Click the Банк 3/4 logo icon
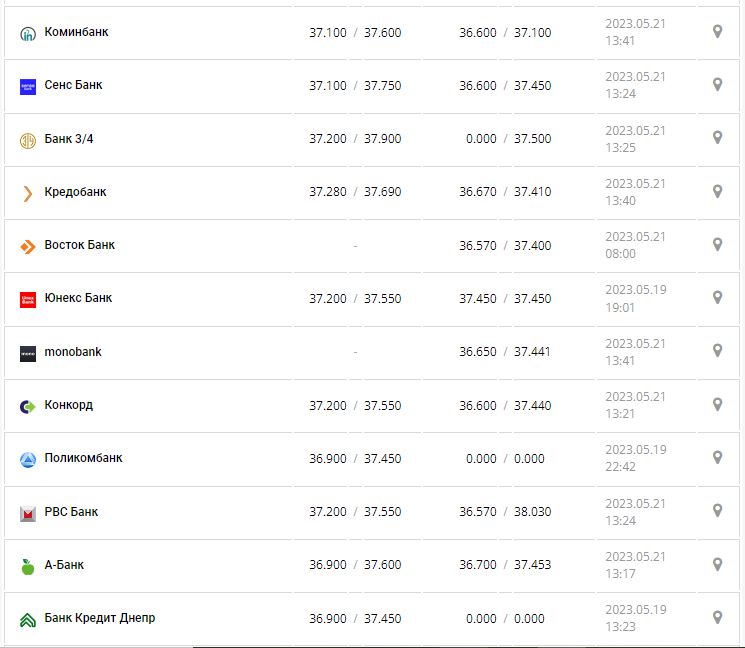This screenshot has height=648, width=745. coord(28,140)
